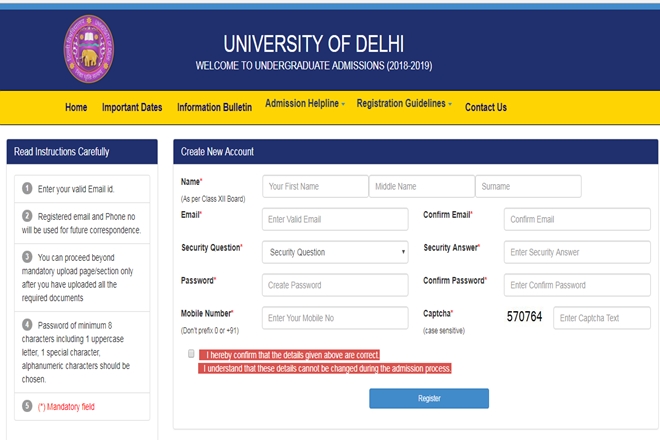Image resolution: width=660 pixels, height=440 pixels.
Task: Click the Enter Valid Email field
Action: 335,219
